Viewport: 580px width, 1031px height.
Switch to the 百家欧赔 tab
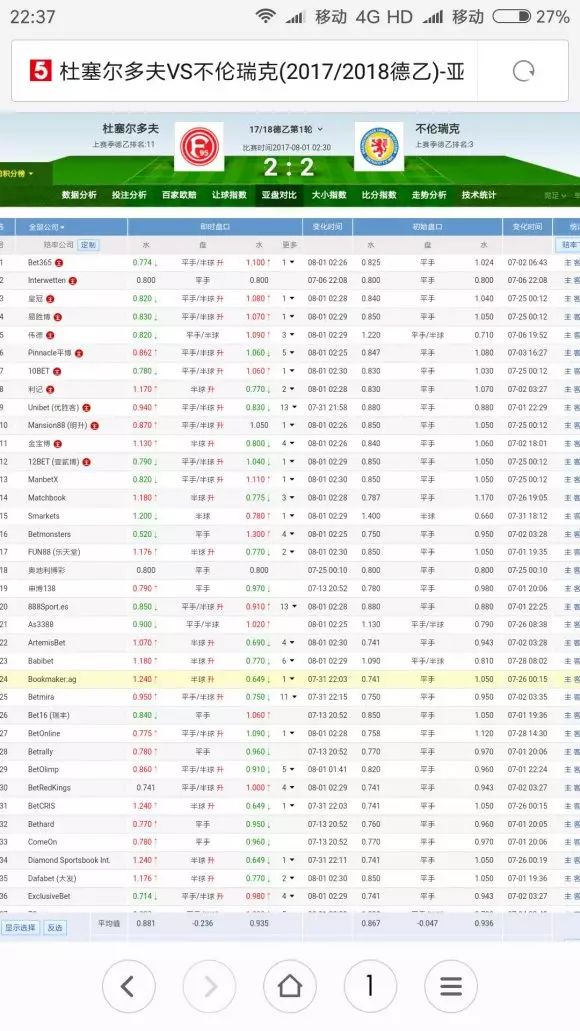point(179,195)
